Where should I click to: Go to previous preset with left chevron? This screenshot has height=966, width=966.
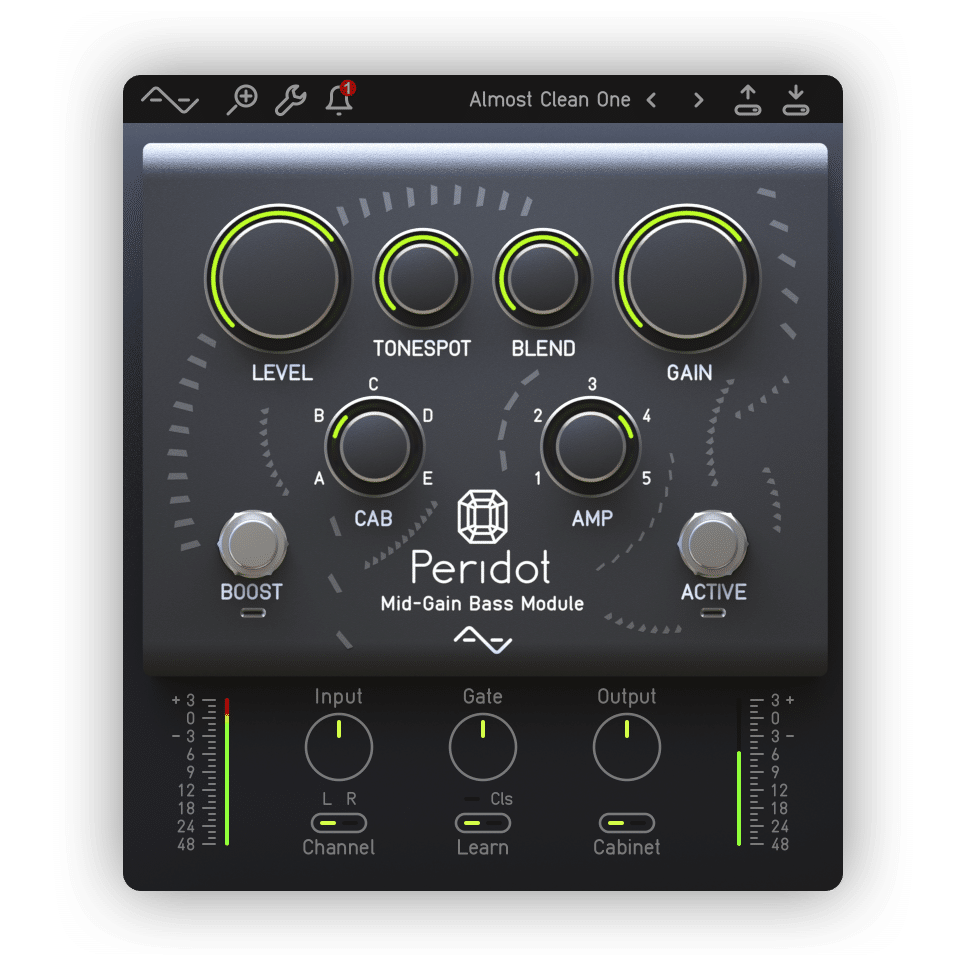click(x=651, y=100)
